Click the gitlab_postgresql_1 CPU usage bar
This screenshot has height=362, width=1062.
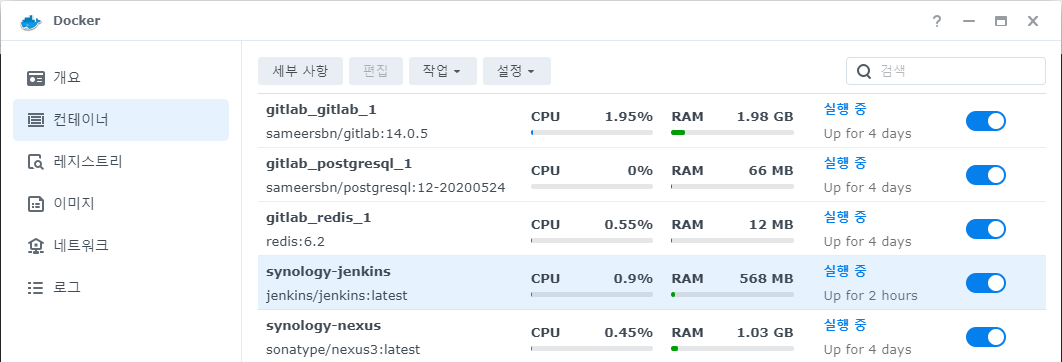click(x=592, y=186)
